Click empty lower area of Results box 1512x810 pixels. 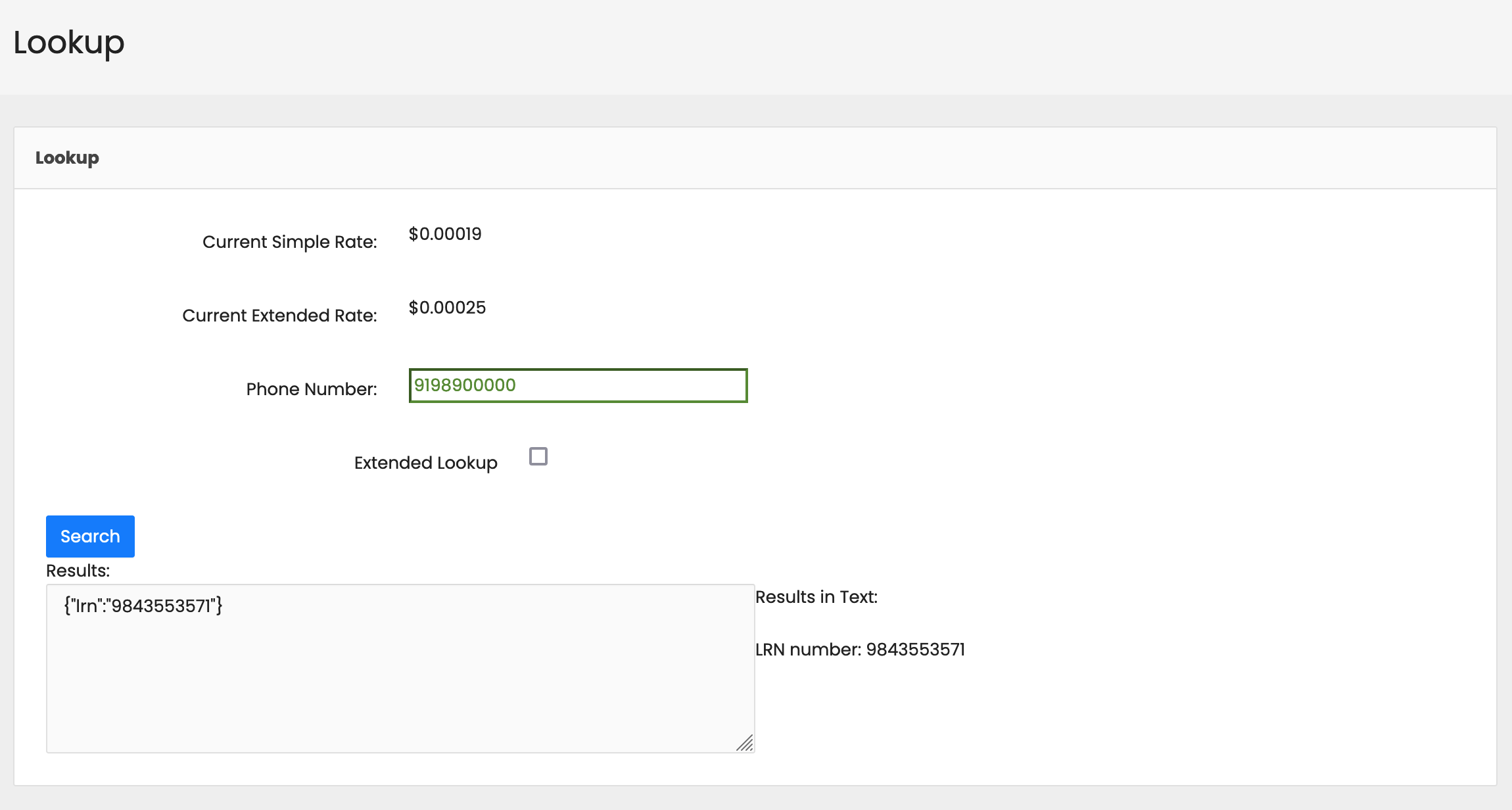coord(394,710)
